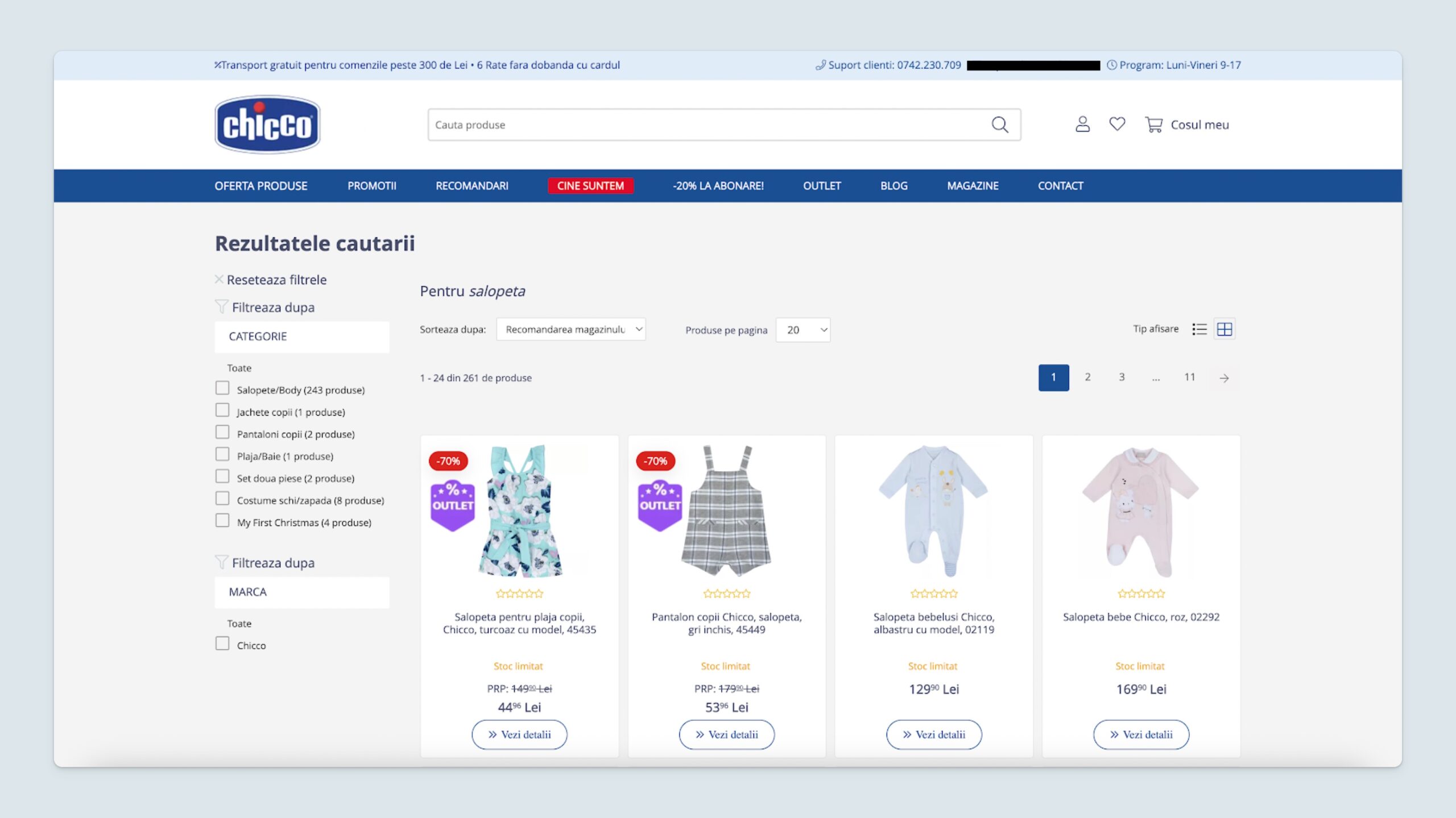
Task: Go to RECOMANDARI menu item
Action: click(472, 186)
